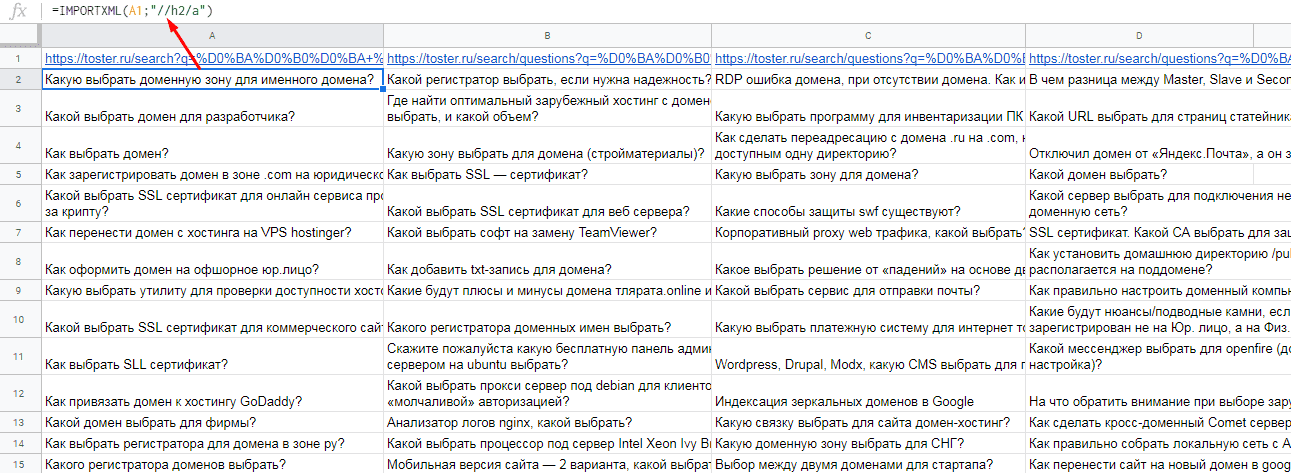Select cell 'Какой выбрать софт на замену TeamViewer?'
The image size is (1291, 473).
pyautogui.click(x=548, y=233)
